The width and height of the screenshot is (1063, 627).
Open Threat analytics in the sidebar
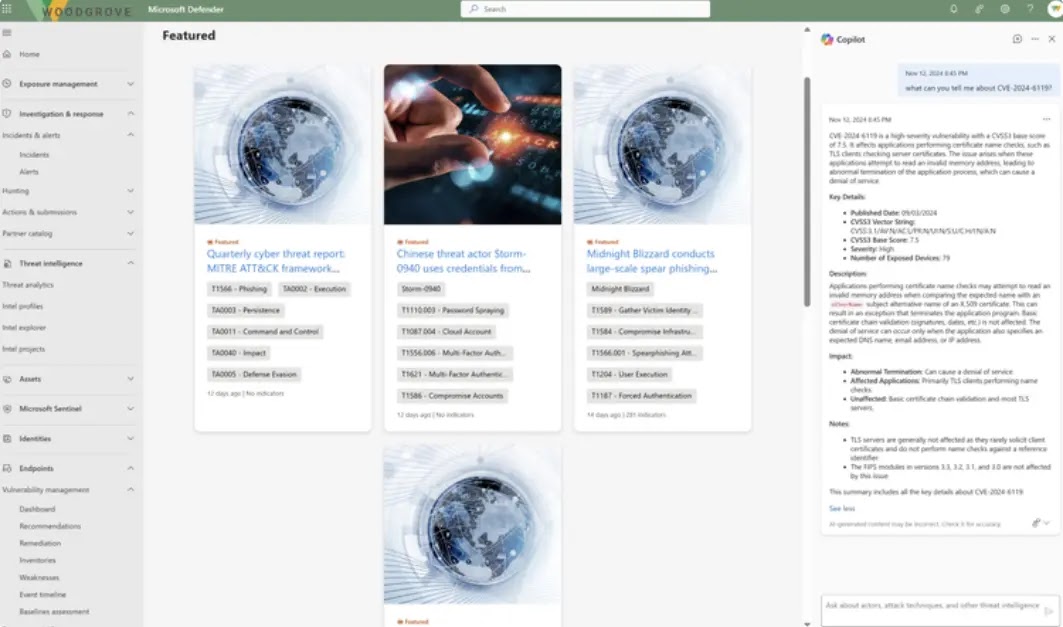[28, 285]
